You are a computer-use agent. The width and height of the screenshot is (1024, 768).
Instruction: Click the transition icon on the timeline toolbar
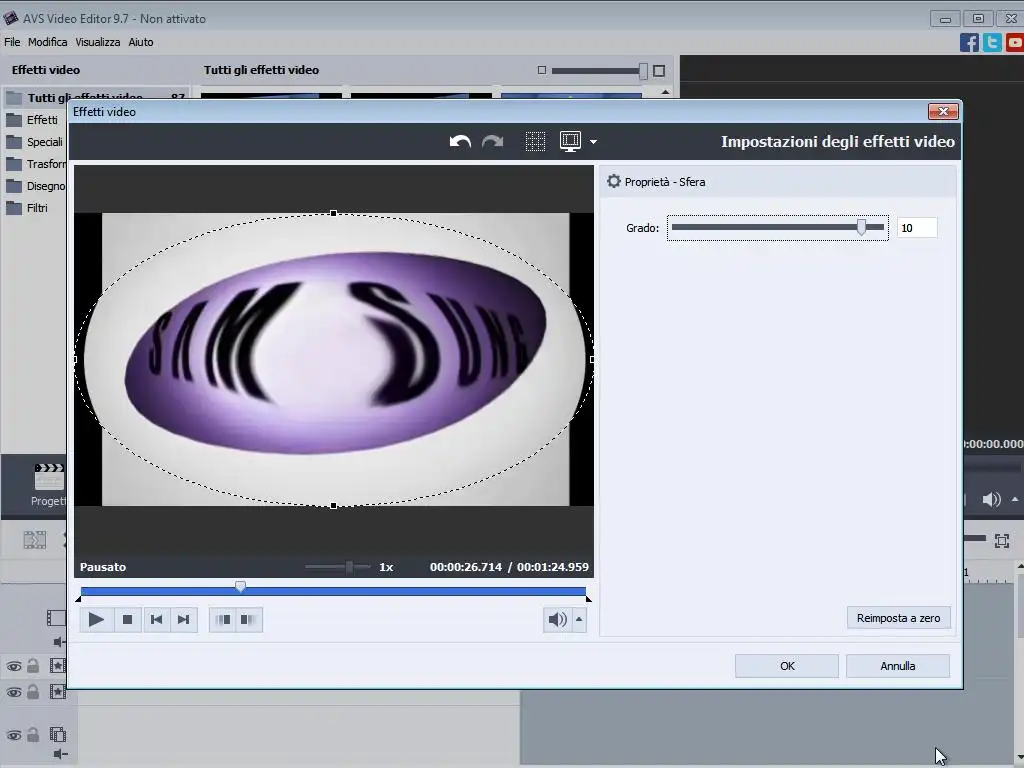pyautogui.click(x=35, y=540)
